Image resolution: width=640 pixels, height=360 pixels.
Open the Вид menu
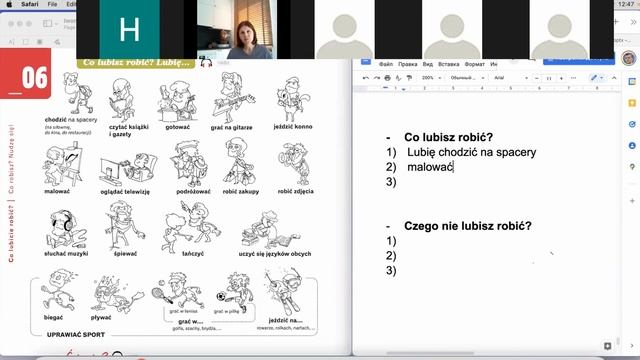pos(427,64)
